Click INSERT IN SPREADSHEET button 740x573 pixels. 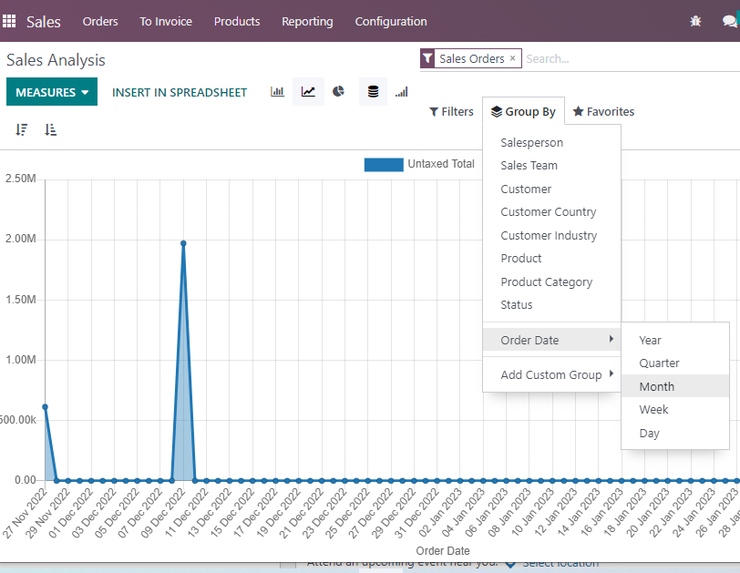click(179, 93)
